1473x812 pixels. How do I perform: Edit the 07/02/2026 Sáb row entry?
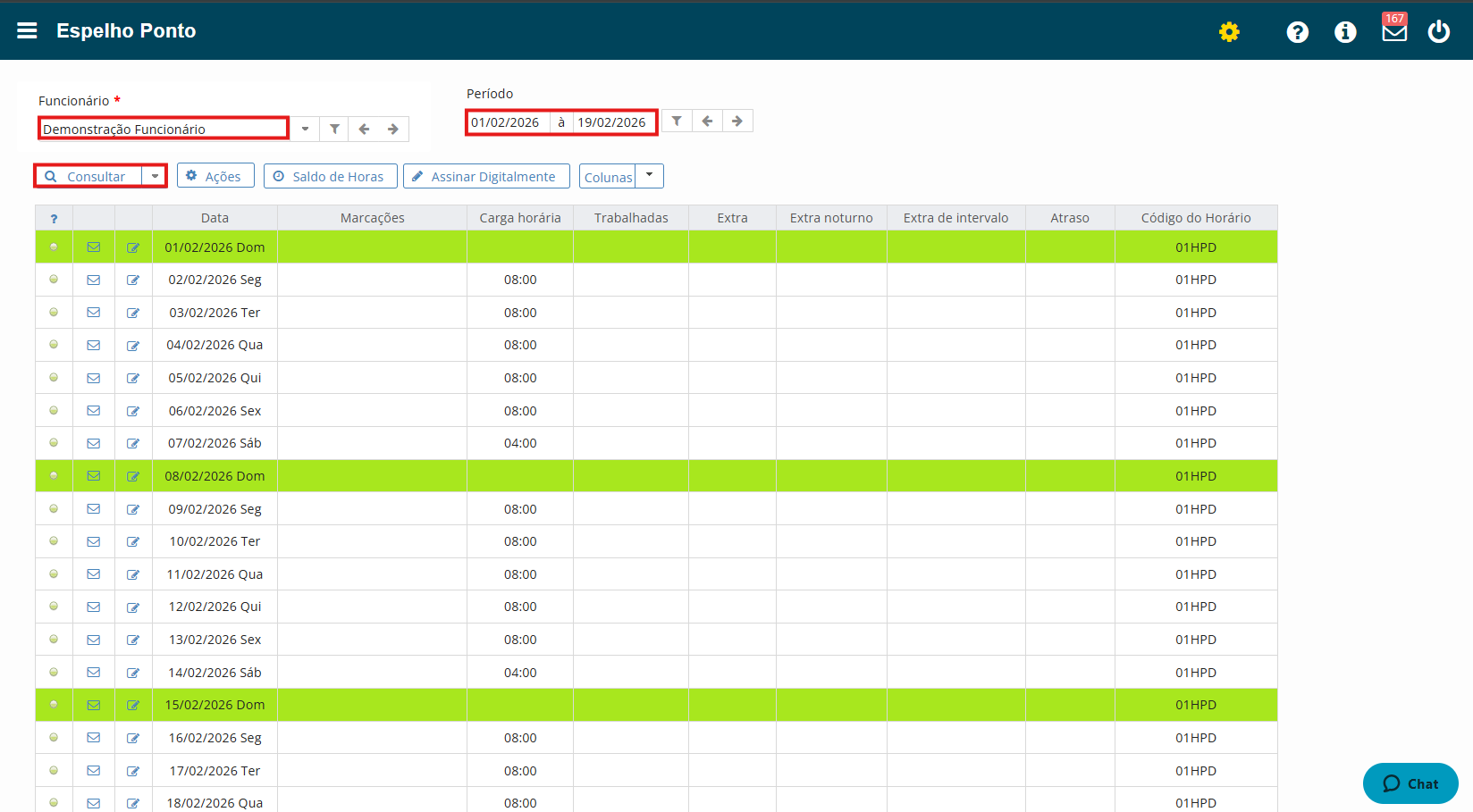133,443
